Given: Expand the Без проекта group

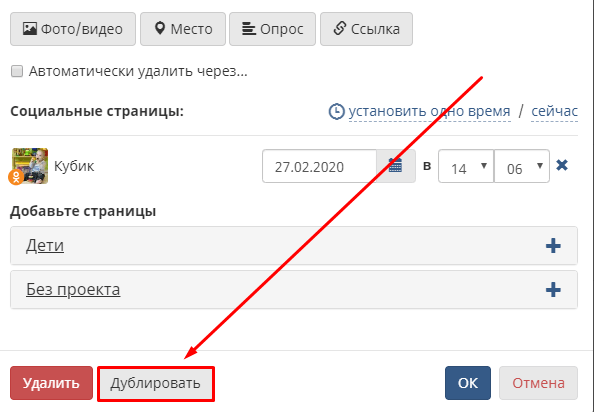Looking at the screenshot, I should pos(73,290).
